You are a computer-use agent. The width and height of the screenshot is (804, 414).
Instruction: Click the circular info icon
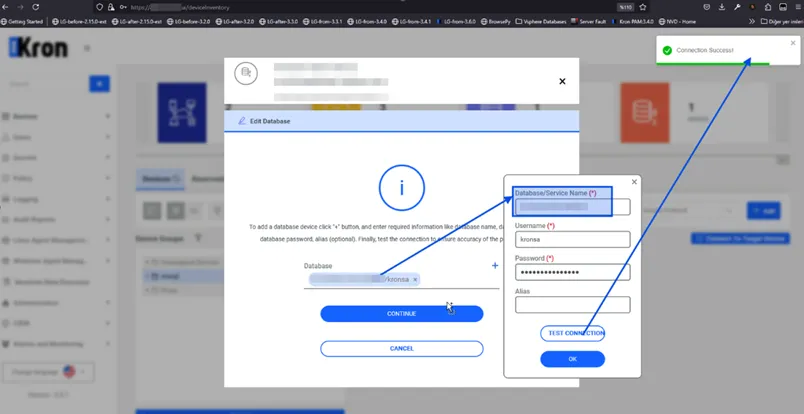[401, 188]
